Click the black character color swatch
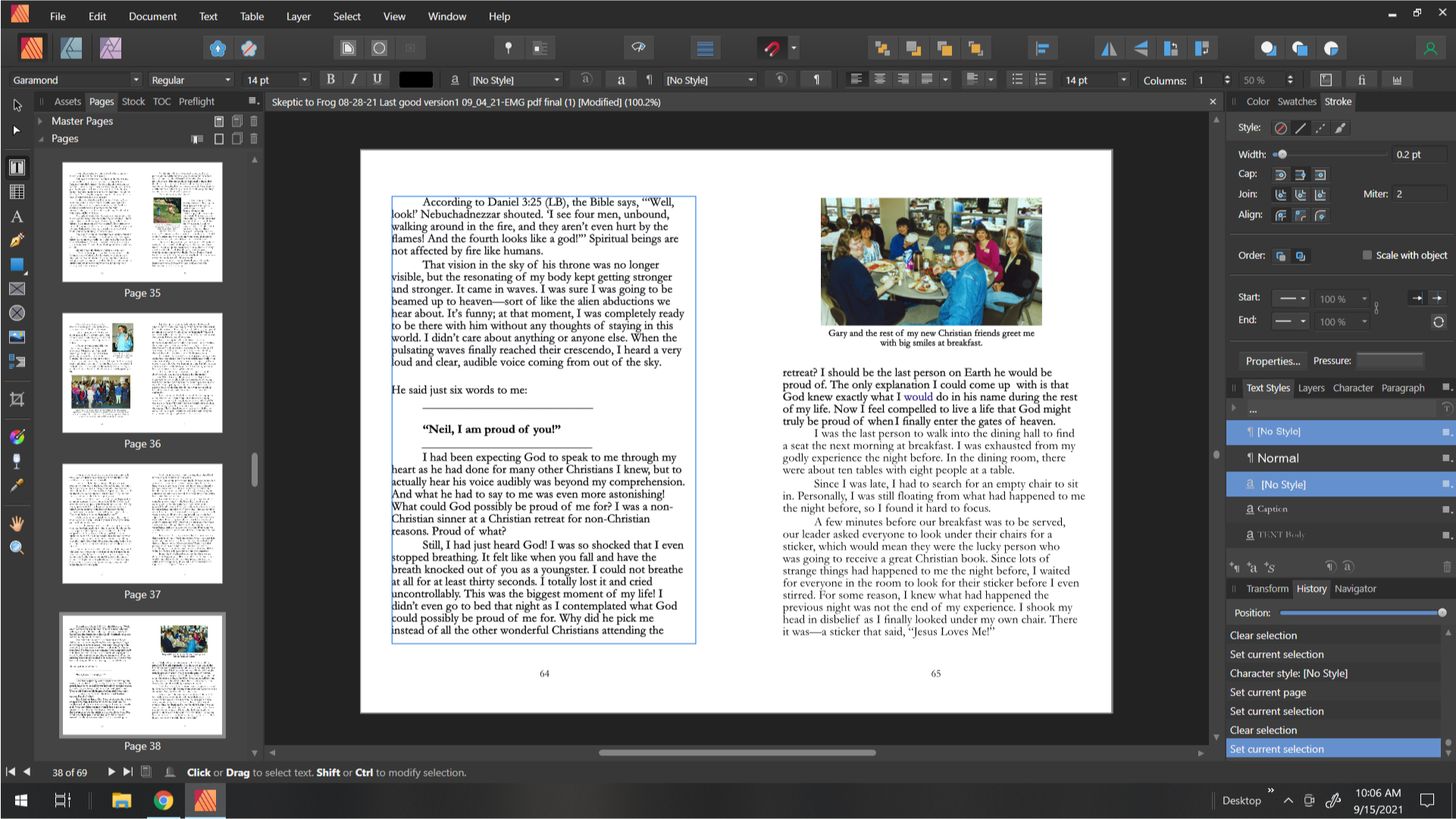 (x=415, y=79)
